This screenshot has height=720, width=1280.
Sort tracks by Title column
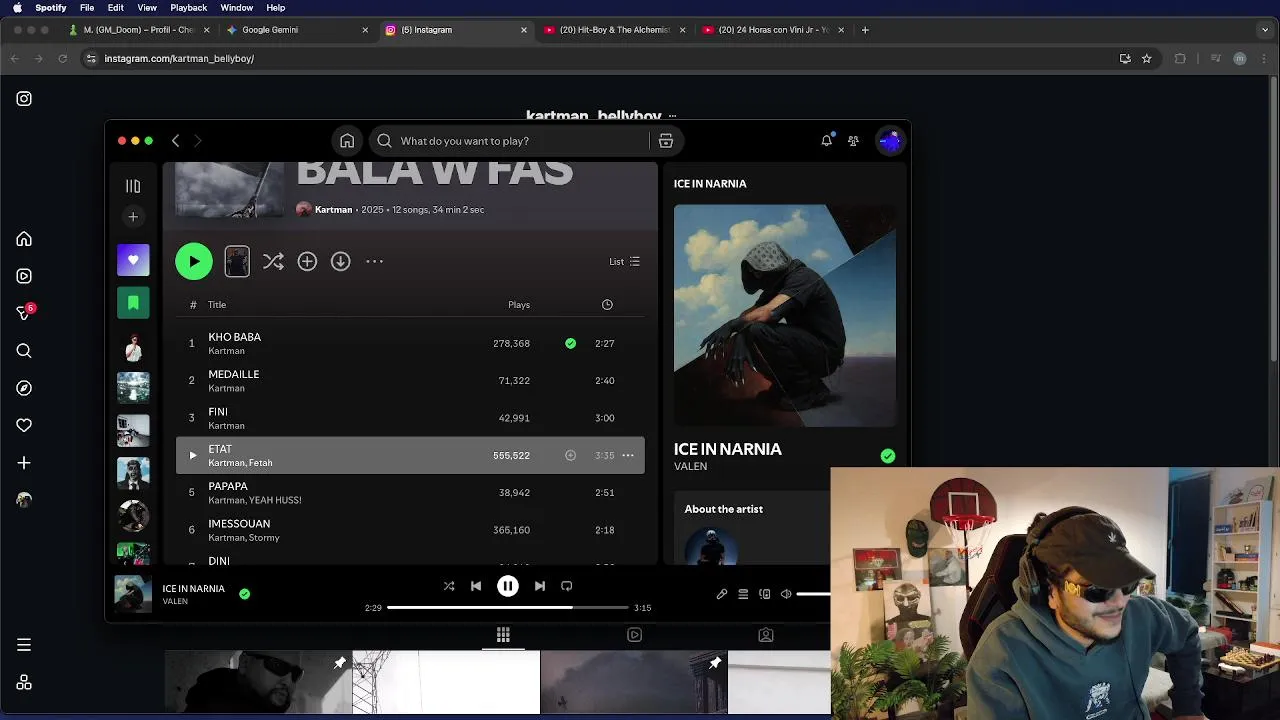coord(217,305)
